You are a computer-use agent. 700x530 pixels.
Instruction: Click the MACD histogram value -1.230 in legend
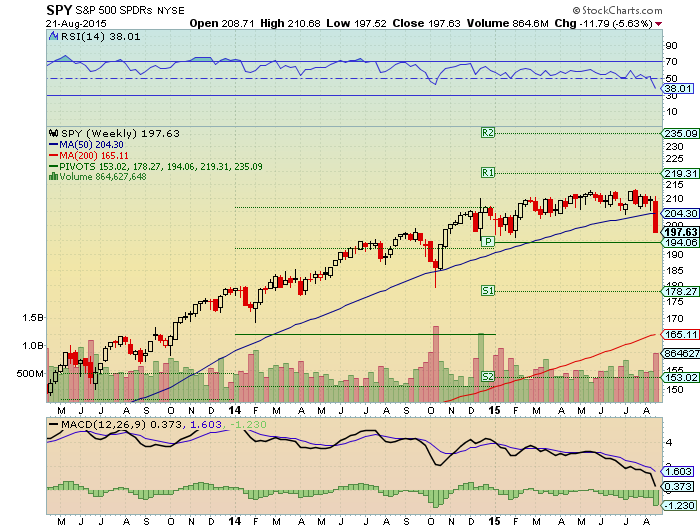click(x=248, y=424)
